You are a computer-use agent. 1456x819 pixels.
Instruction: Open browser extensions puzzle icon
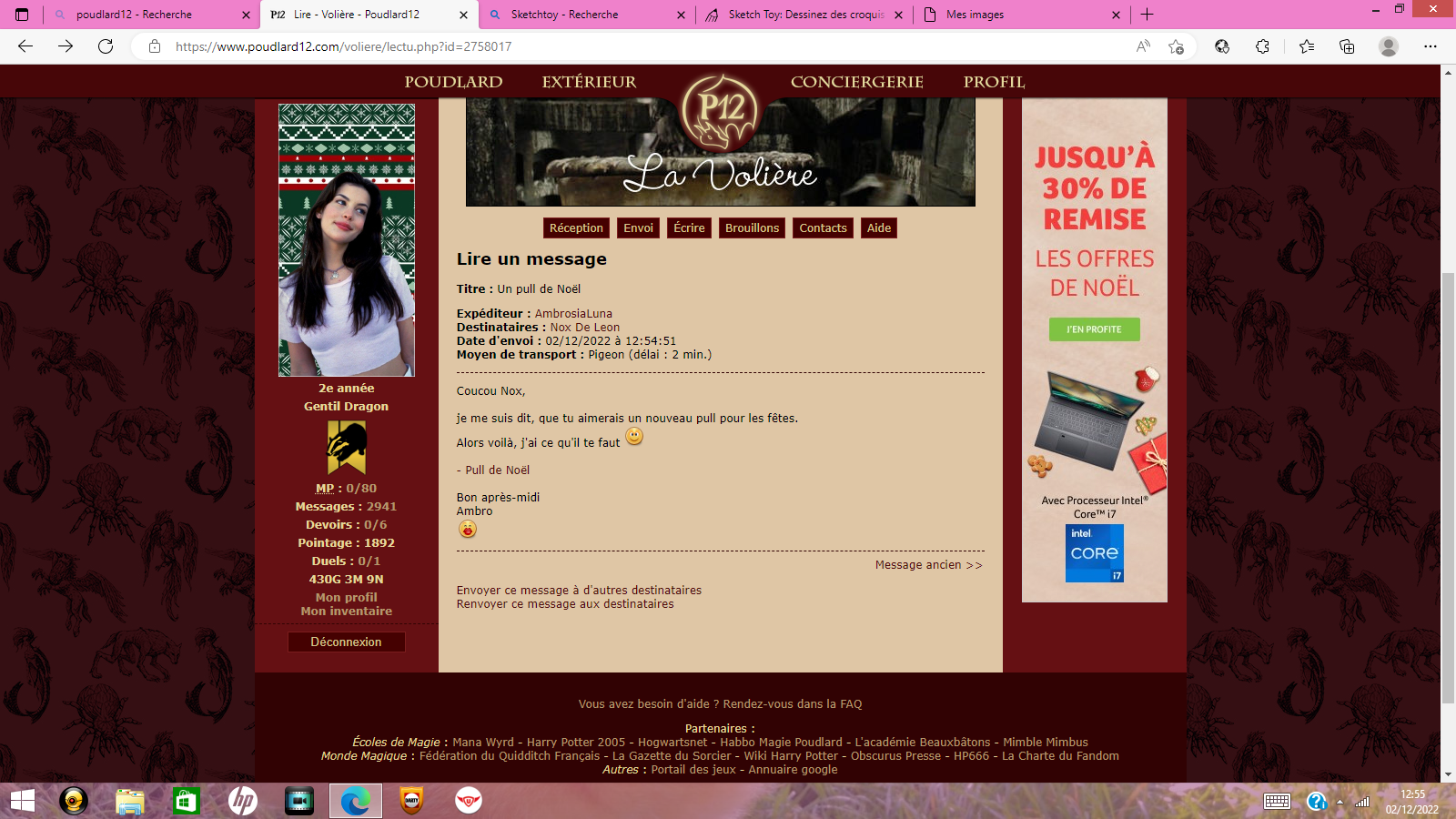point(1262,46)
